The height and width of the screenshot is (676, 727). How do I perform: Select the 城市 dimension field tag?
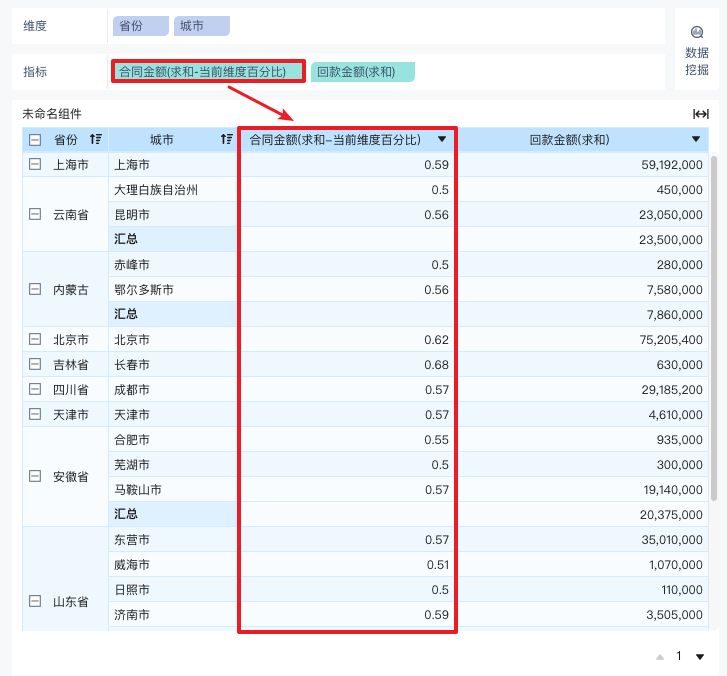(x=202, y=26)
